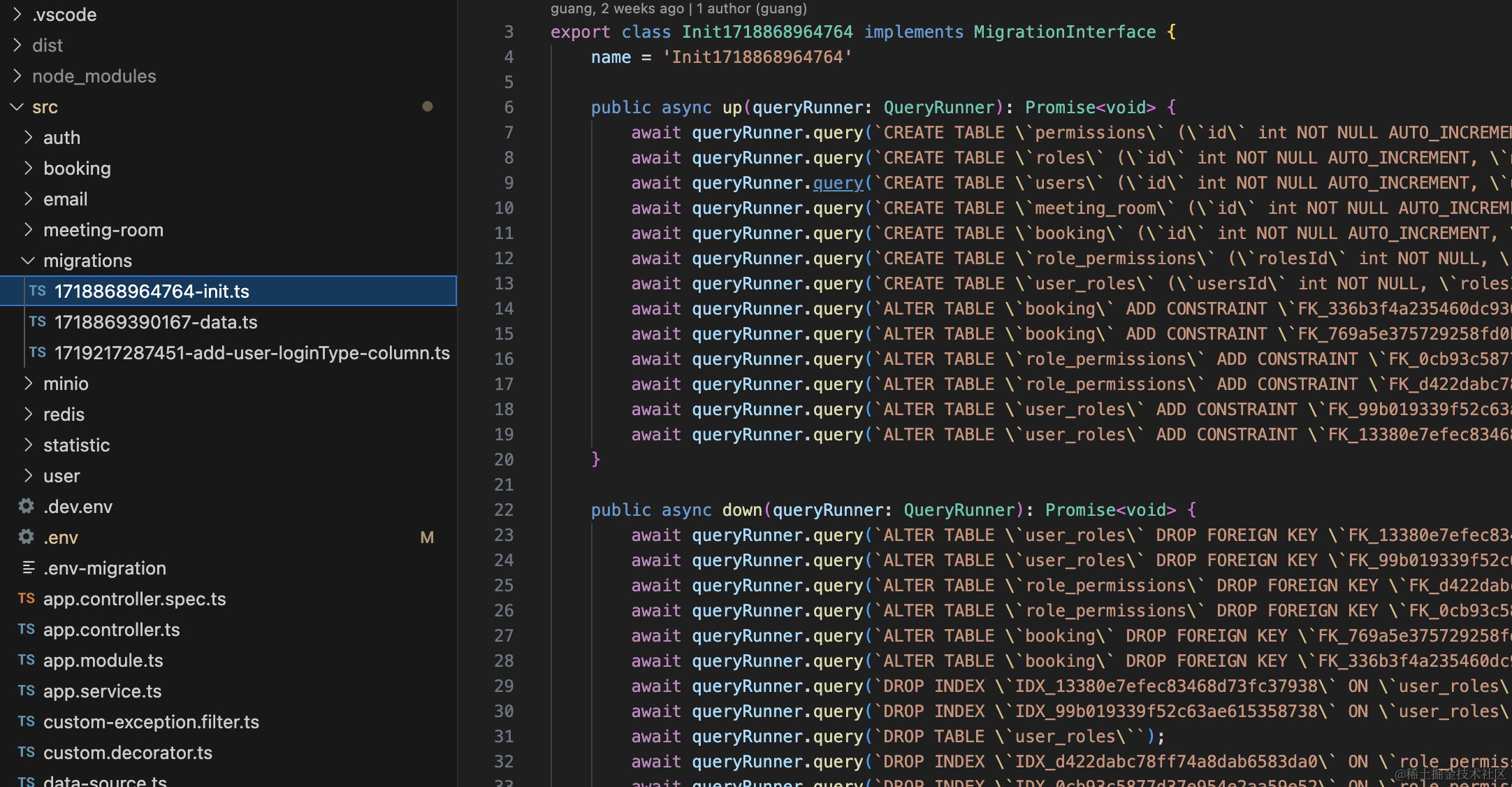Collapse the src folder

point(17,107)
